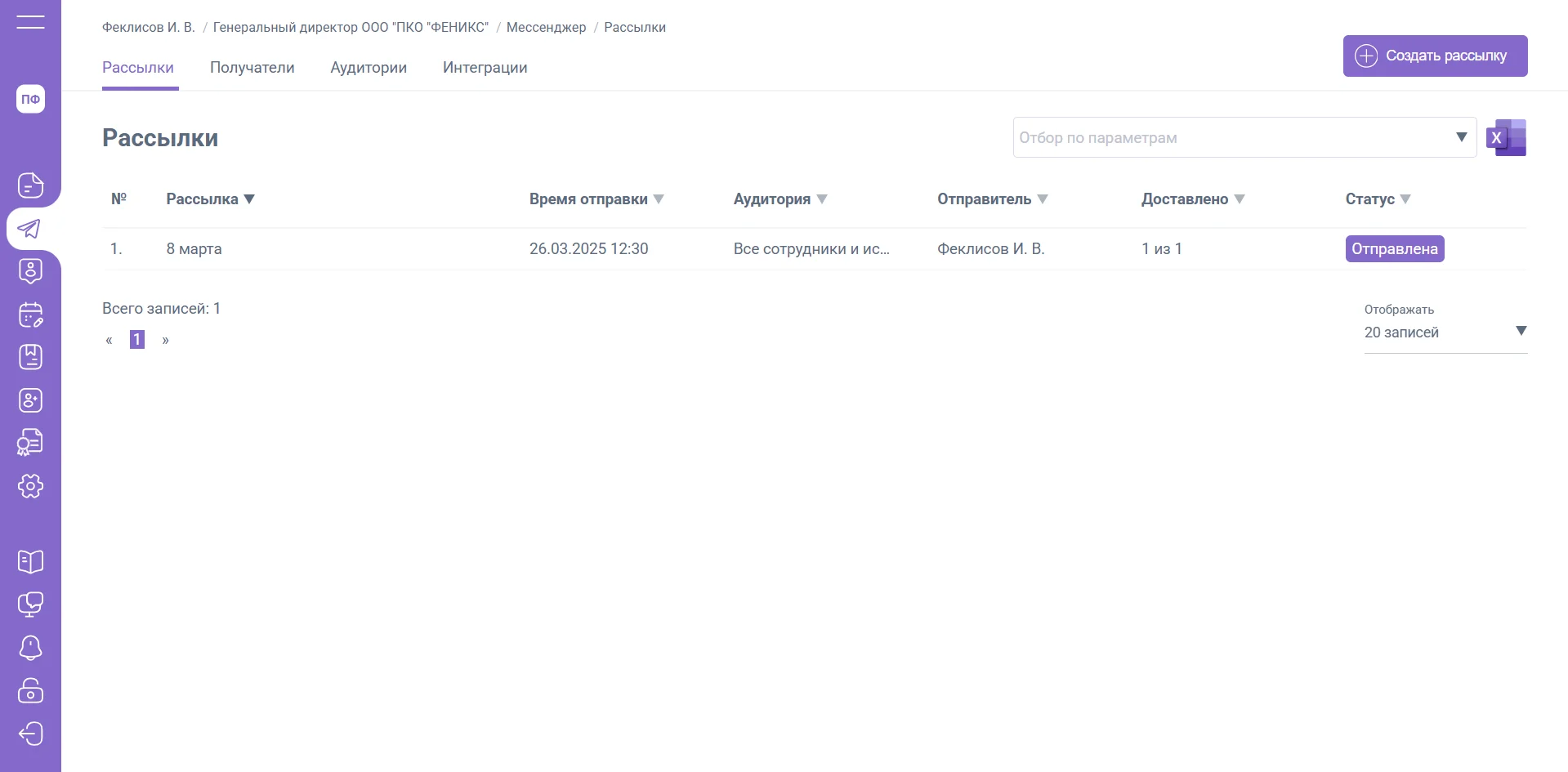Click the 'Мессенджер' breadcrumb link
The image size is (1568, 772).
546,27
